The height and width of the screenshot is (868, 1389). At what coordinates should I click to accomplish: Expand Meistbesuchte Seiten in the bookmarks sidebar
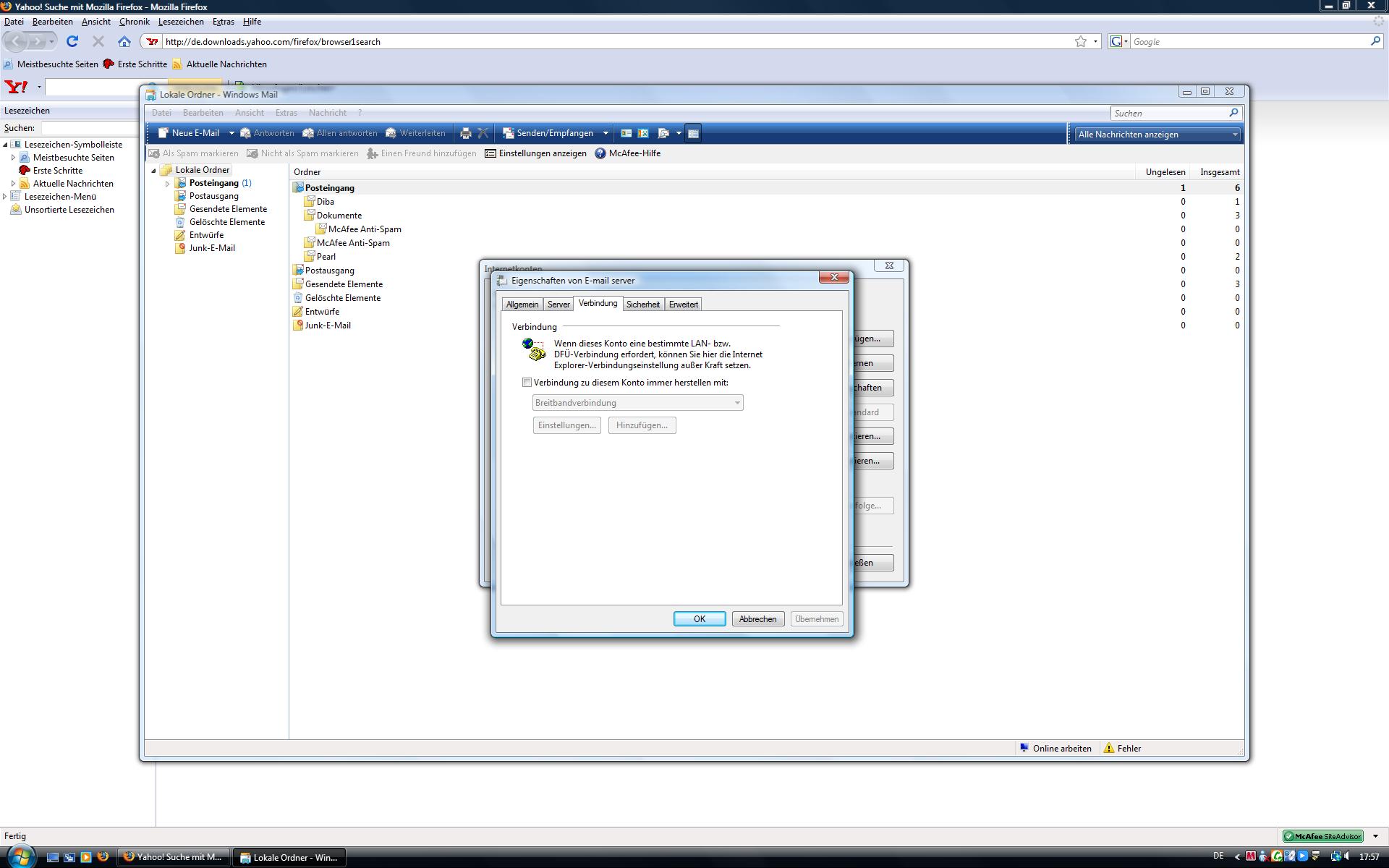tap(13, 157)
